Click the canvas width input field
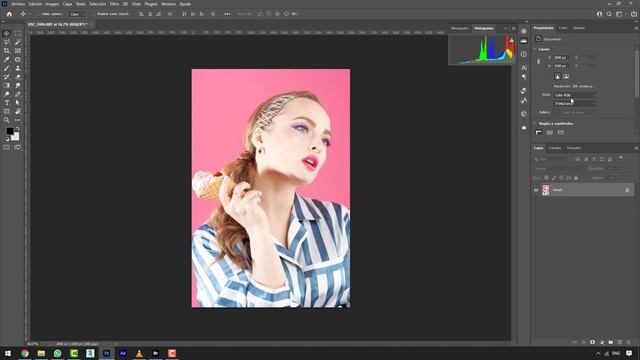640x360 pixels. pyautogui.click(x=561, y=58)
